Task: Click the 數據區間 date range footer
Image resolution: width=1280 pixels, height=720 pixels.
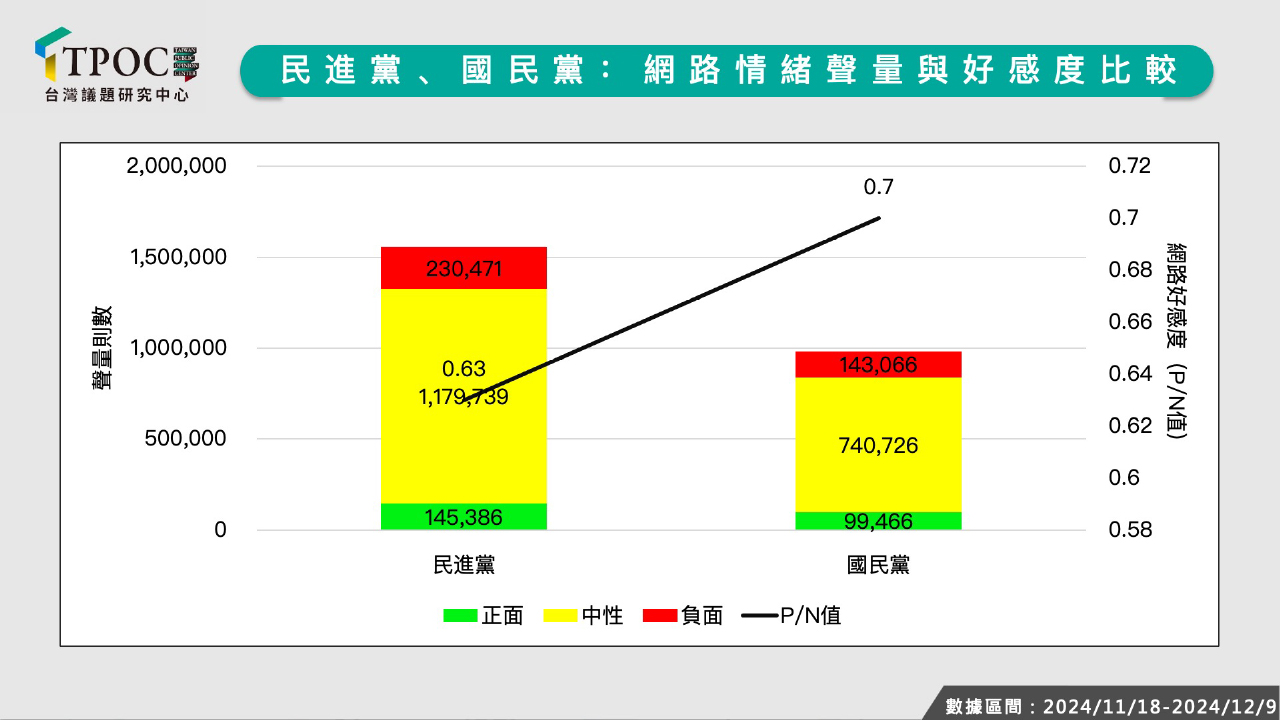Action: tap(1110, 705)
